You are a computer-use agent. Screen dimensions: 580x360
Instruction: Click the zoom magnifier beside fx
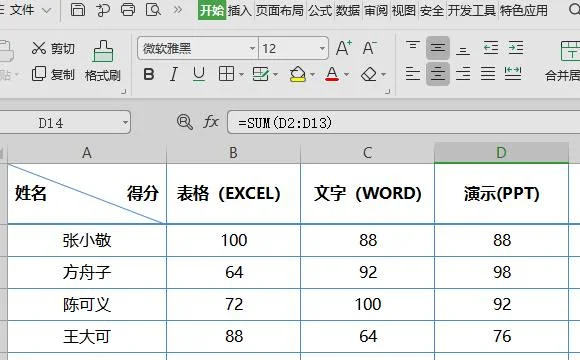click(x=185, y=122)
